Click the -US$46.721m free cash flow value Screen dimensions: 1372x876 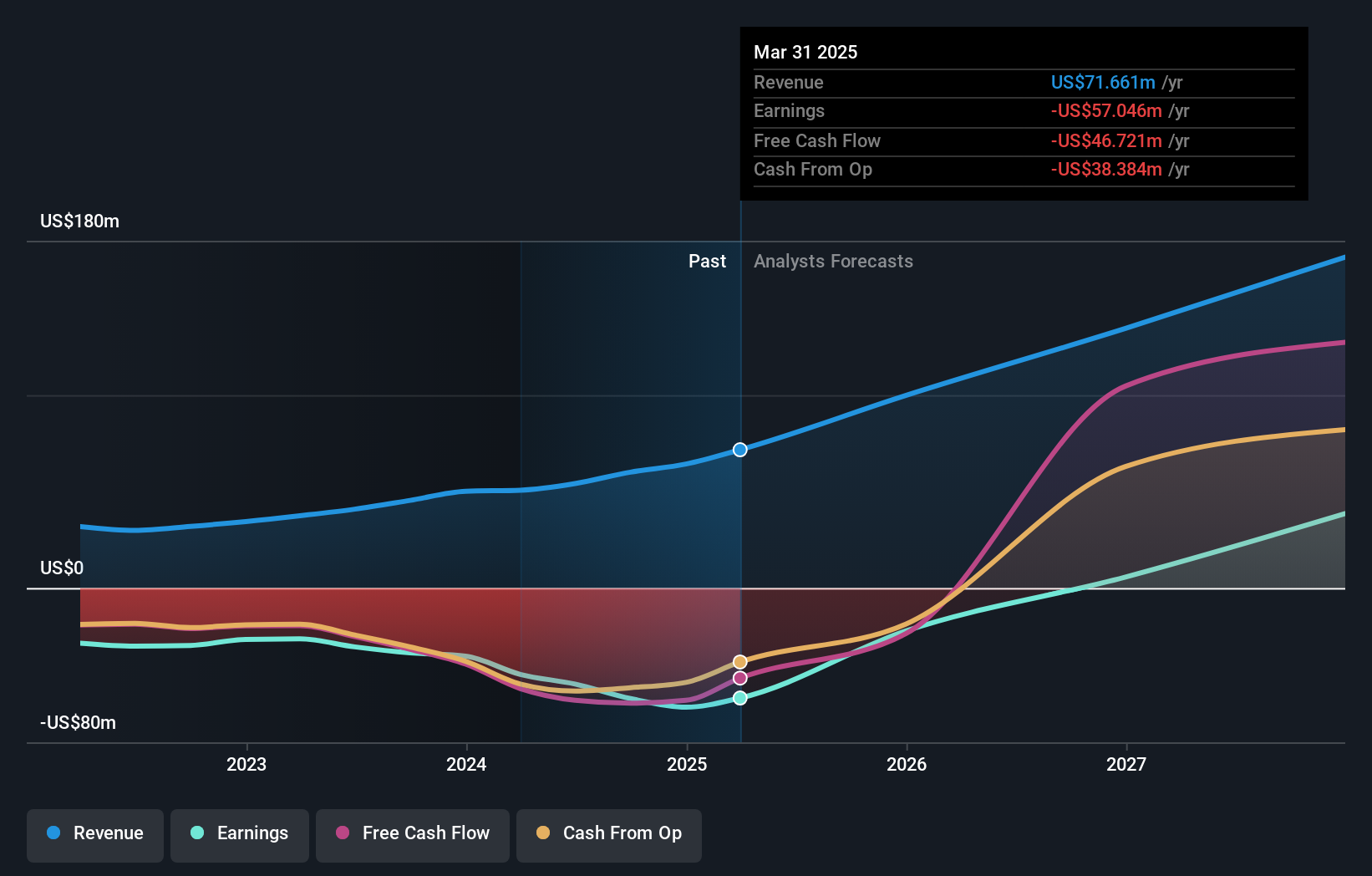coord(1106,140)
